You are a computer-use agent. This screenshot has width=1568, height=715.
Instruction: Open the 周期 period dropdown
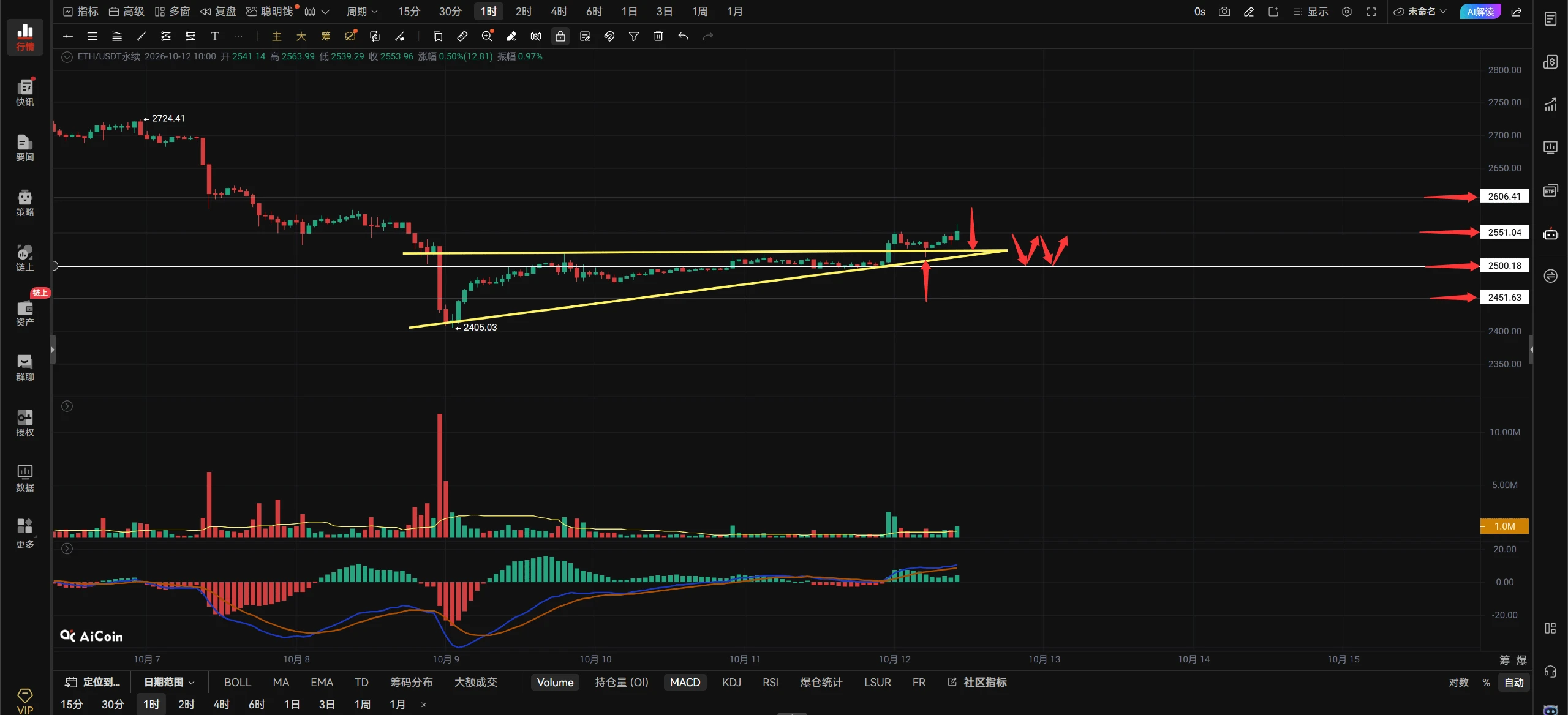pyautogui.click(x=362, y=12)
